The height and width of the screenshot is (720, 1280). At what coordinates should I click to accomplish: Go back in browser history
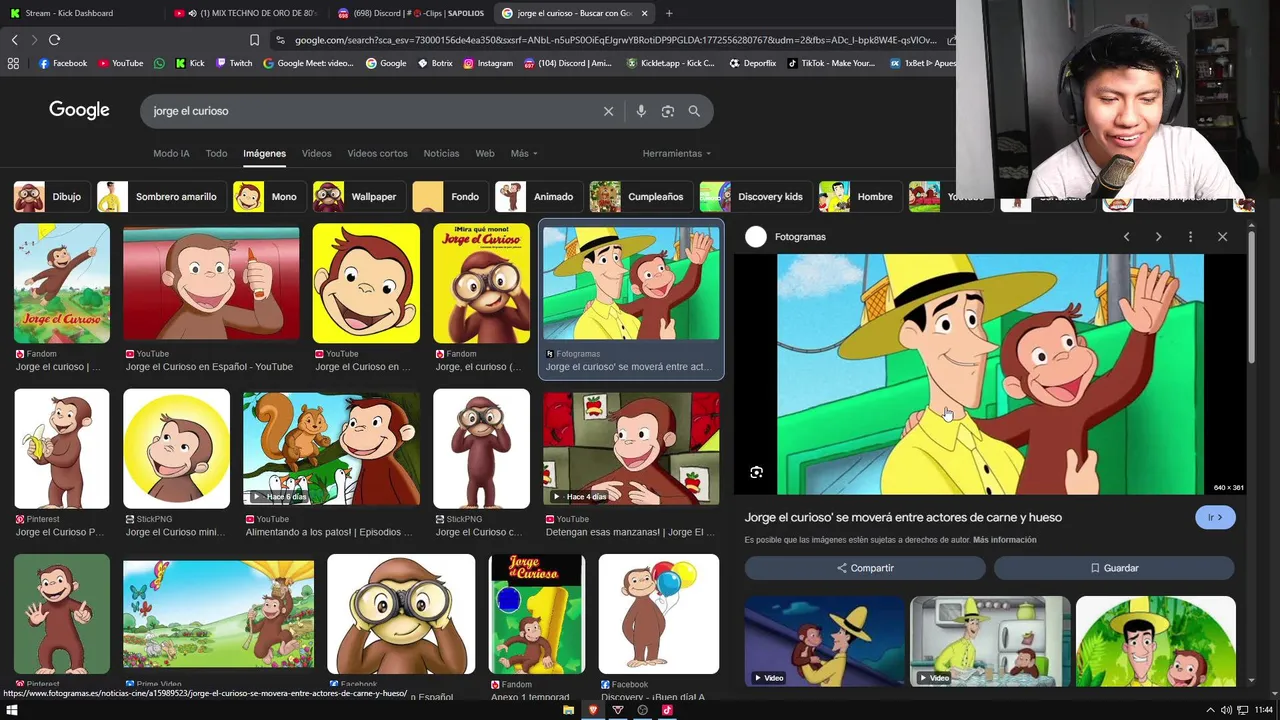14,40
